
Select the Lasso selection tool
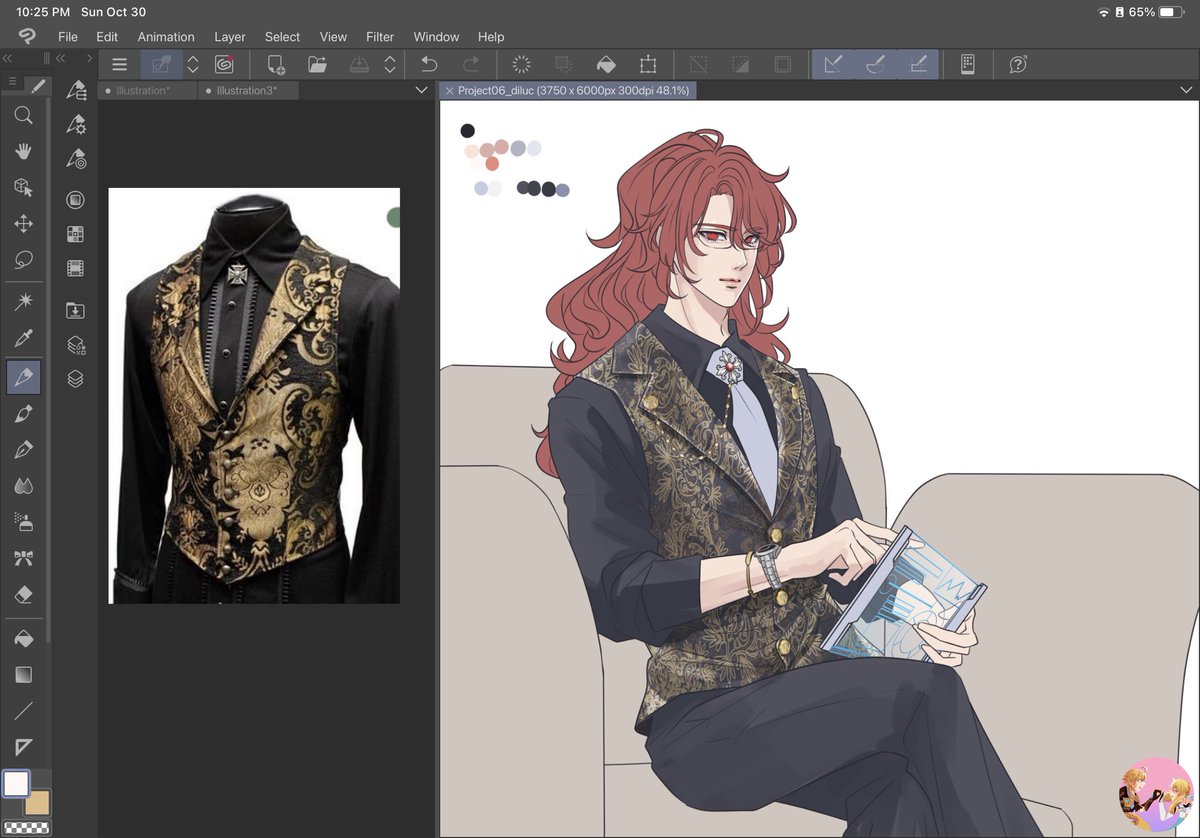(x=23, y=260)
